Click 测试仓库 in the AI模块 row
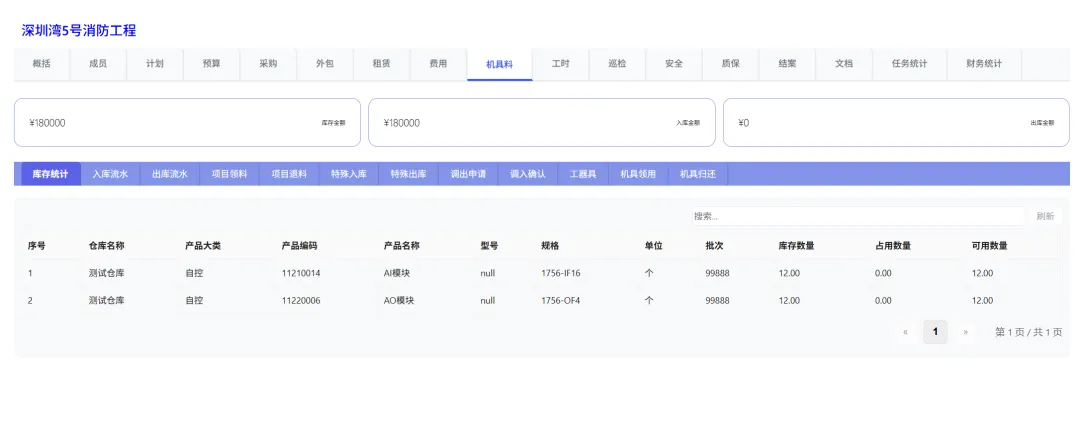1080x442 pixels. tap(107, 273)
